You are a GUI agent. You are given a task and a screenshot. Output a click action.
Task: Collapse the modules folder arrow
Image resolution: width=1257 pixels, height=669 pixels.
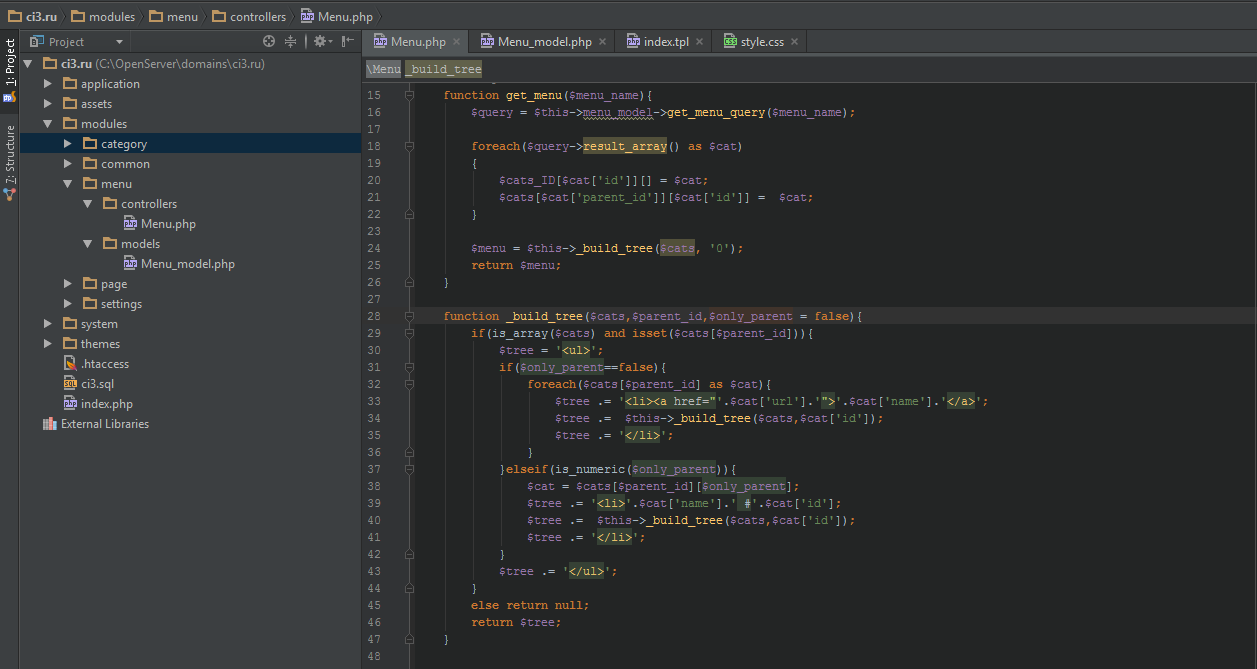tap(47, 124)
